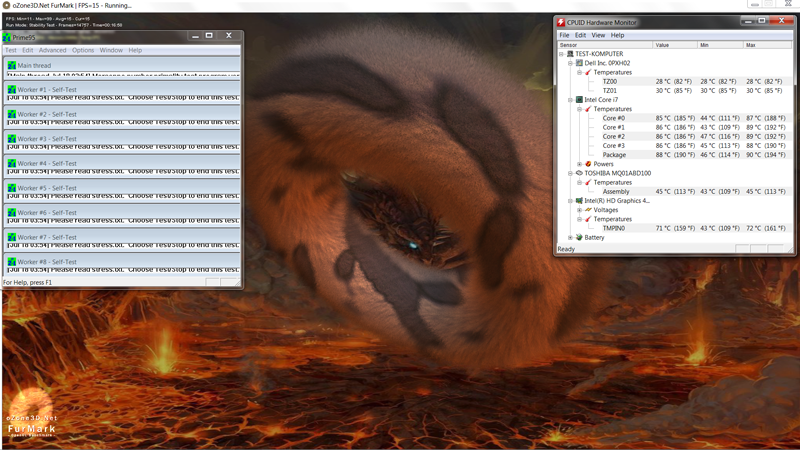Click 'For Help, press F1' status text
The height and width of the screenshot is (450, 800).
pos(28,282)
